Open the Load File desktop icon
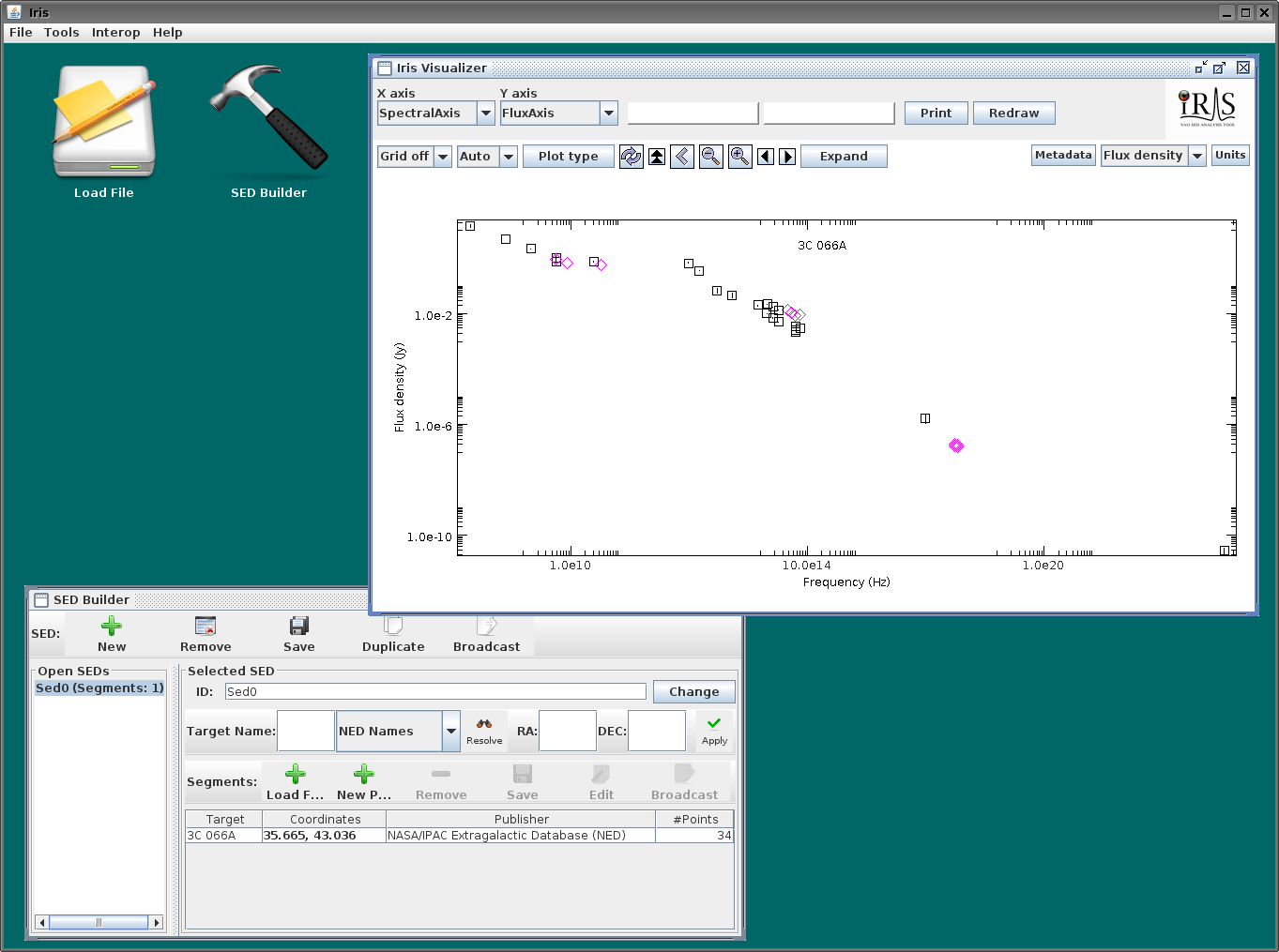 tap(104, 122)
